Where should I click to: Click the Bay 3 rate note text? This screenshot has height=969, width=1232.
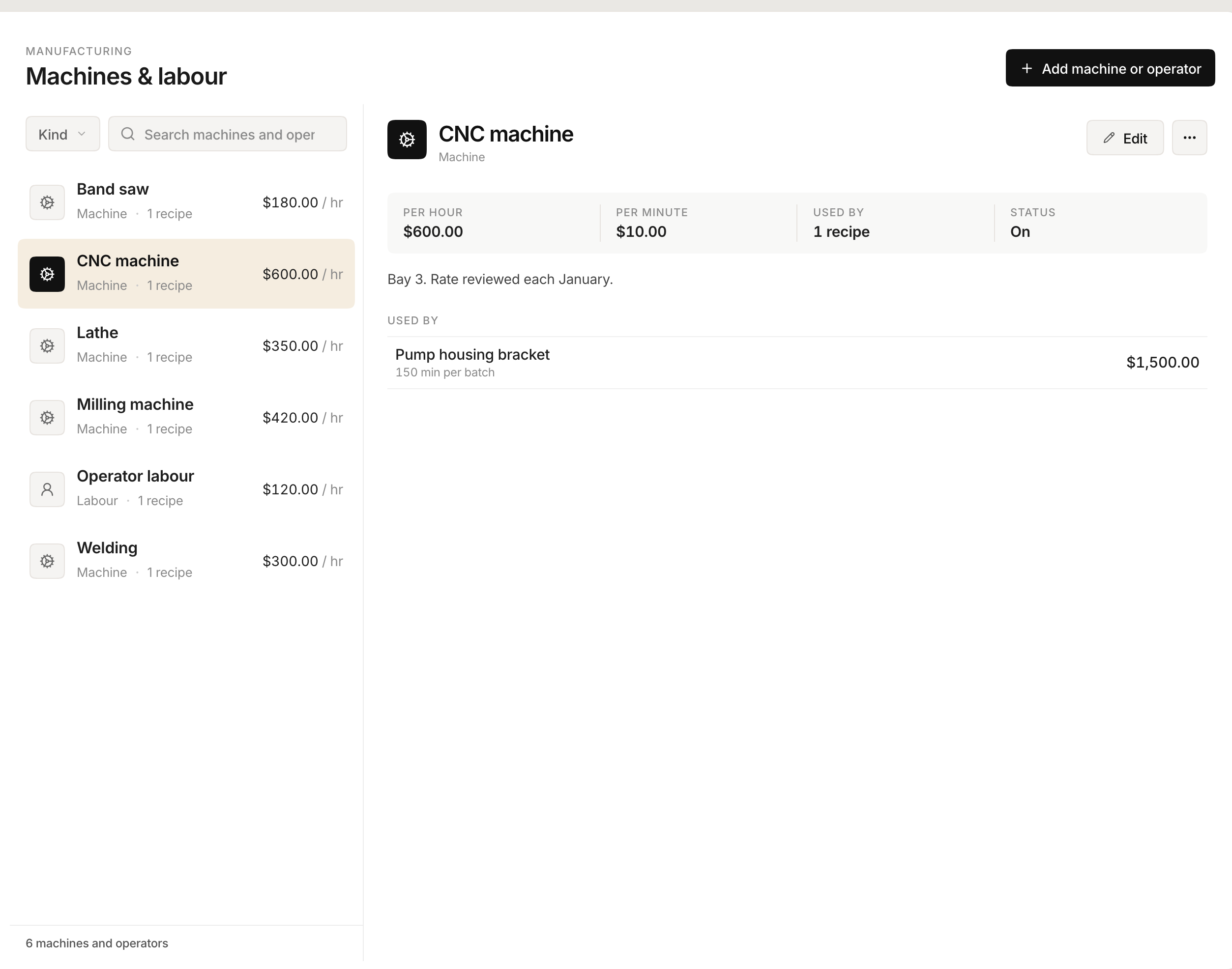point(500,279)
